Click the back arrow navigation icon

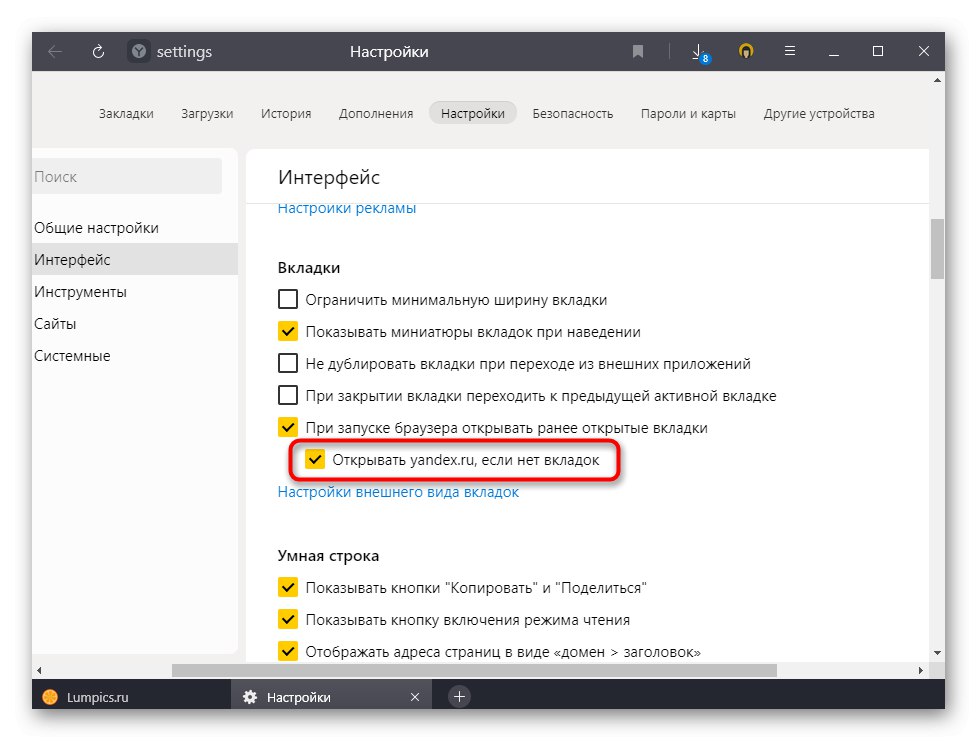tap(55, 52)
